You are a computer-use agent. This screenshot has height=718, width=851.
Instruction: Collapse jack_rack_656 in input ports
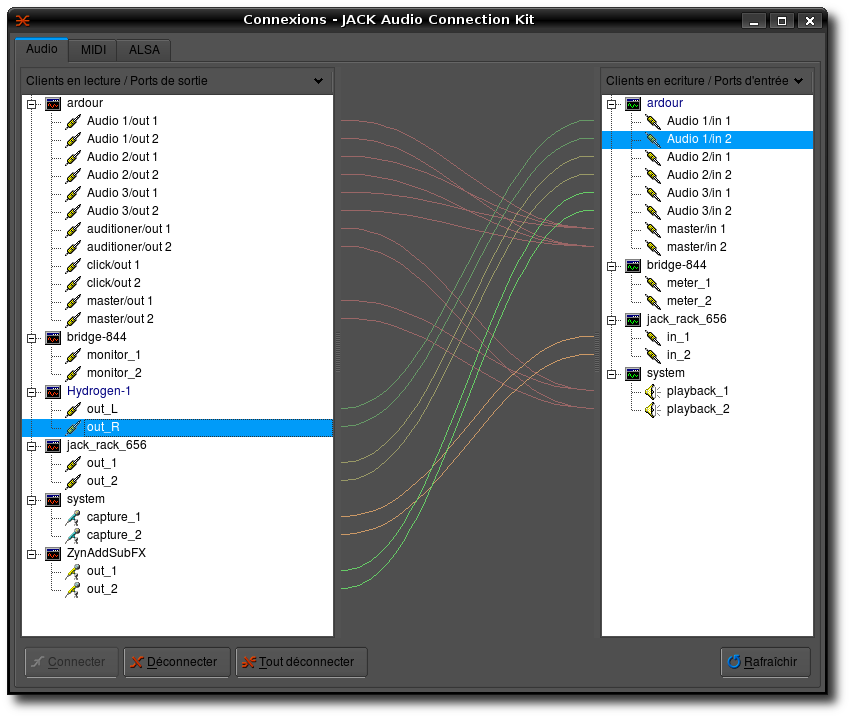[611, 320]
